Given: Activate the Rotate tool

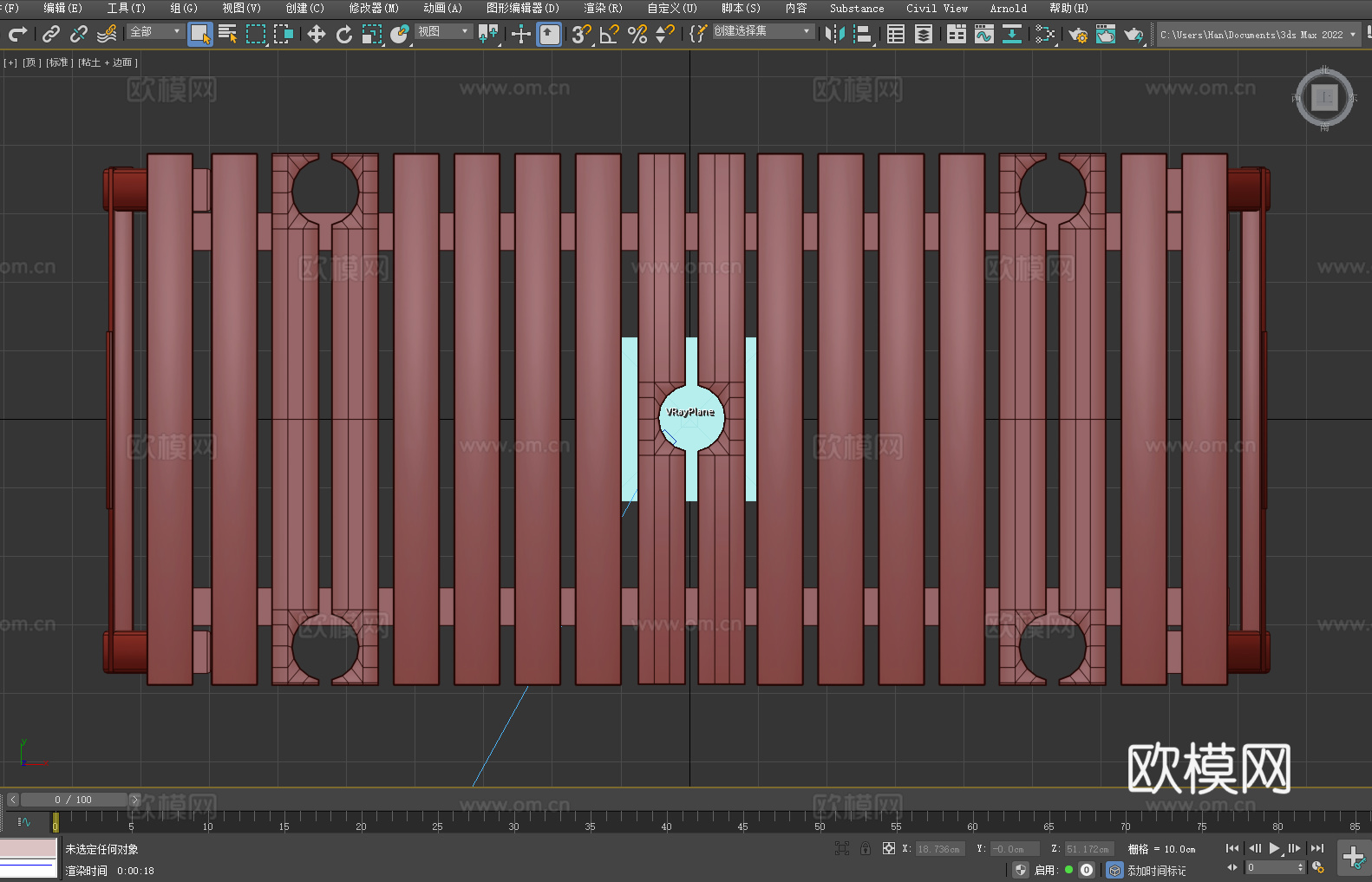Looking at the screenshot, I should pyautogui.click(x=344, y=34).
